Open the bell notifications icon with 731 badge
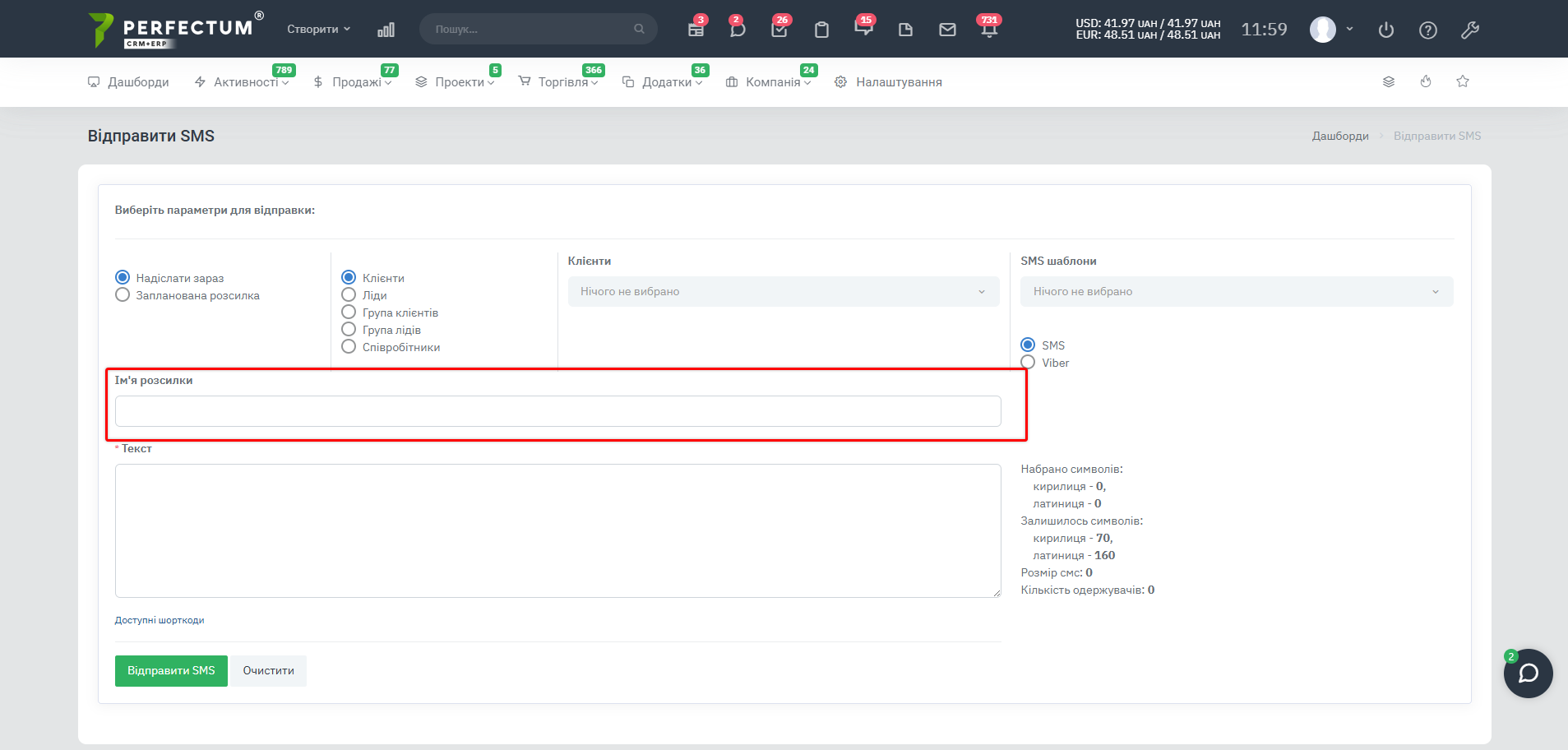This screenshot has width=1568, height=750. point(988,30)
